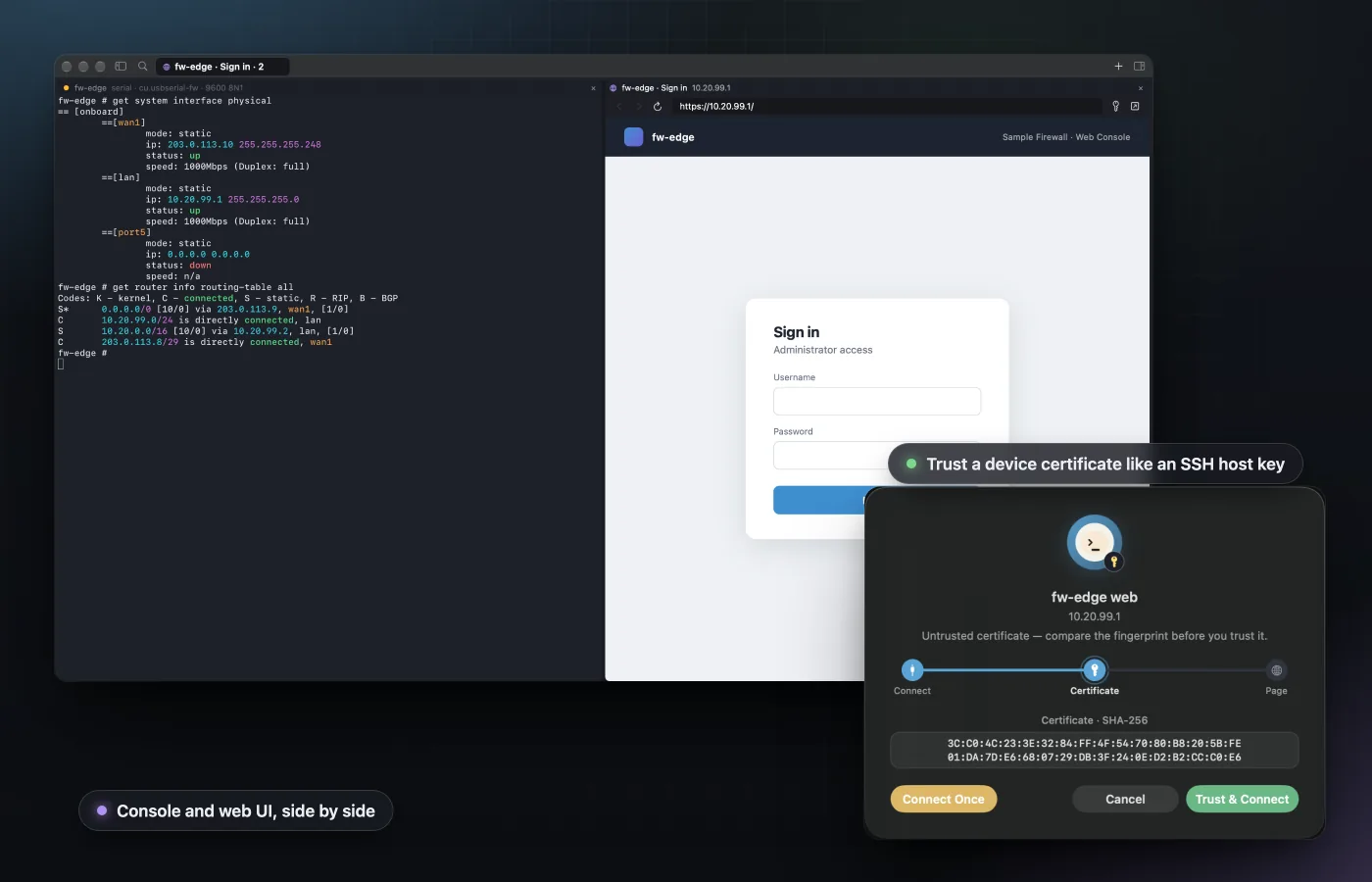Select the fw-edge · Sign in · 2 tab
The width and height of the screenshot is (1372, 882).
click(x=222, y=67)
